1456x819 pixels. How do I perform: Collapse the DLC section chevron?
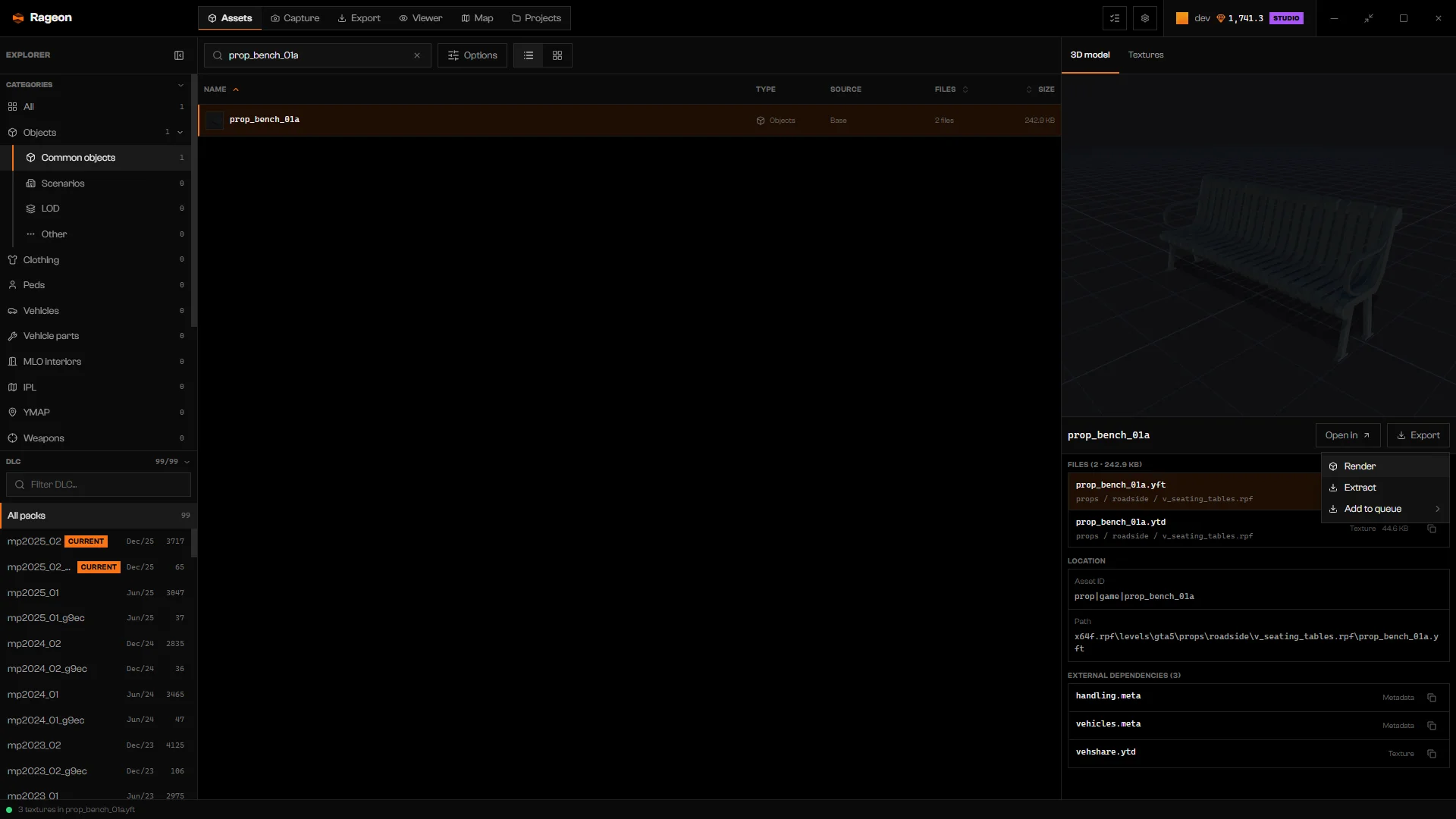pyautogui.click(x=187, y=462)
